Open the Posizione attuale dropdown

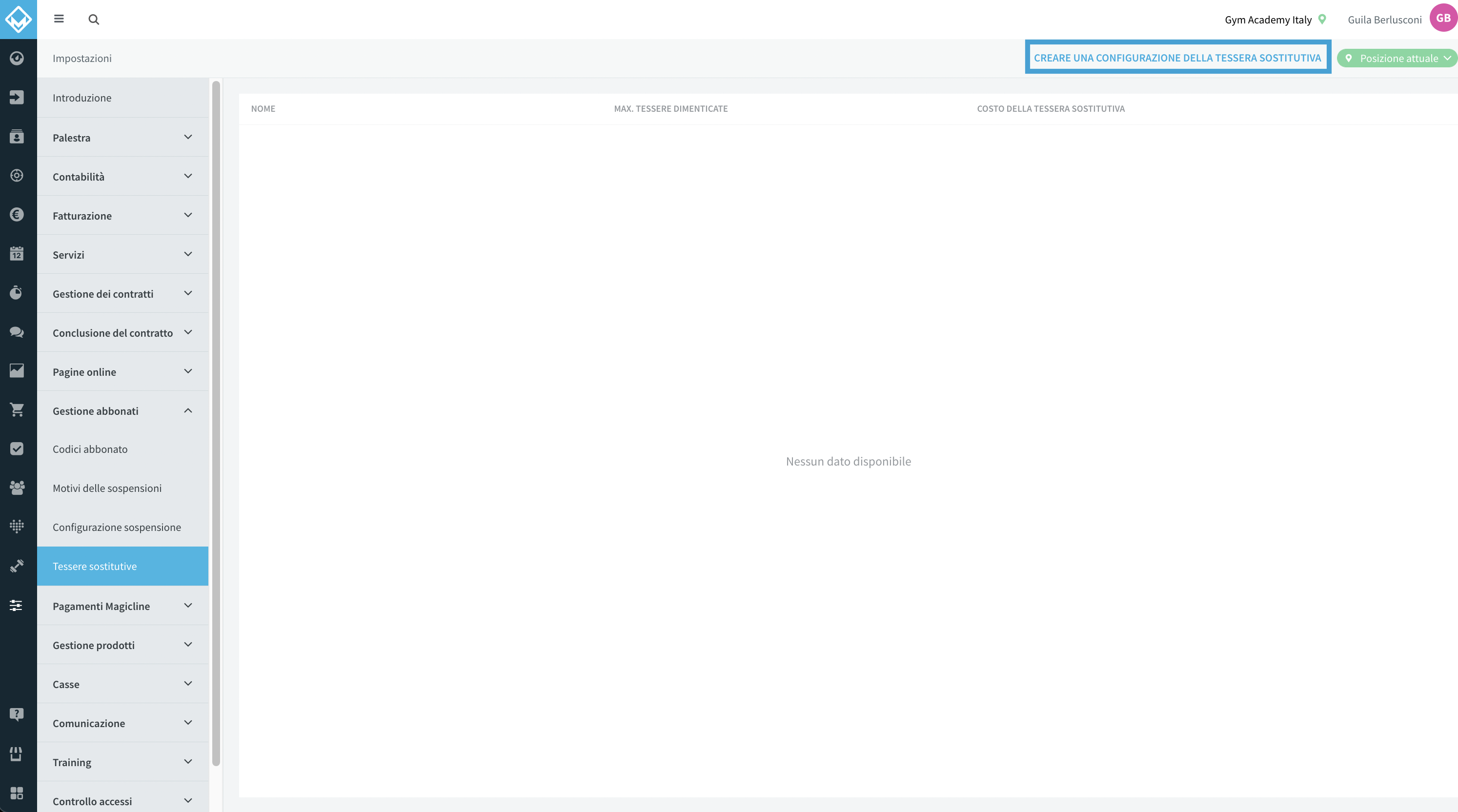[1397, 58]
